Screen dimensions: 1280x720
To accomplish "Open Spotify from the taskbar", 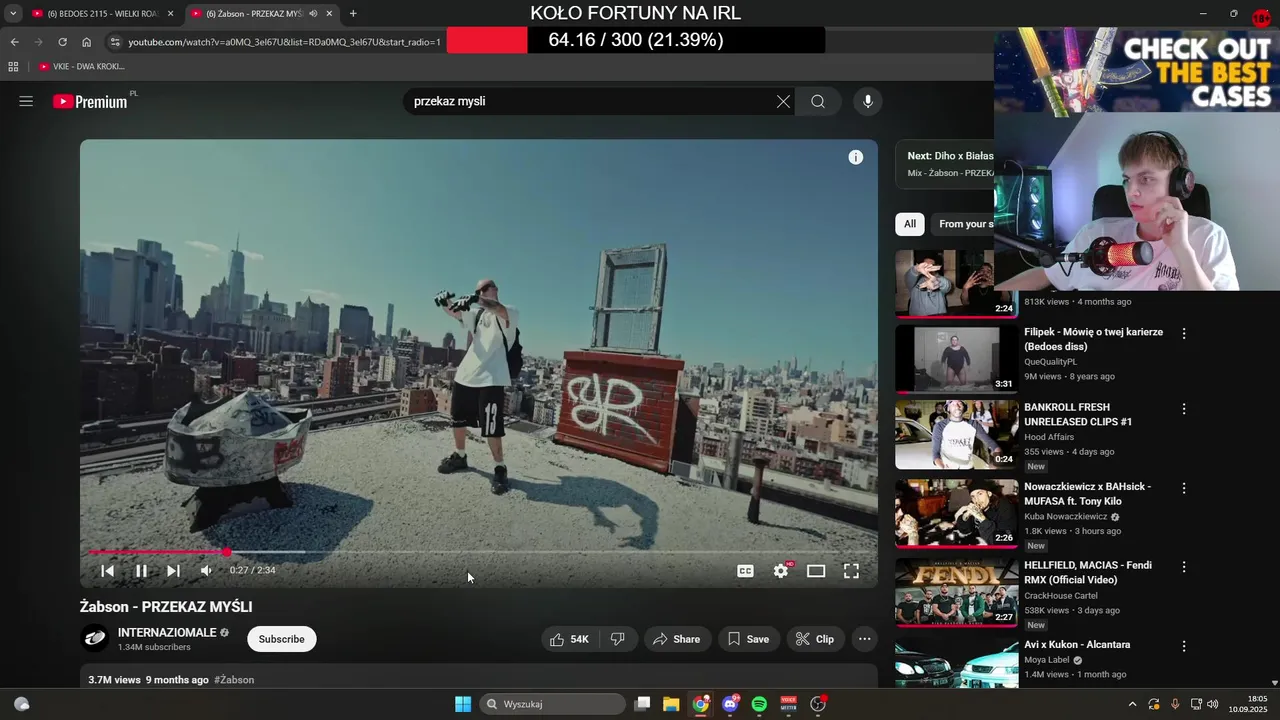I will (759, 704).
